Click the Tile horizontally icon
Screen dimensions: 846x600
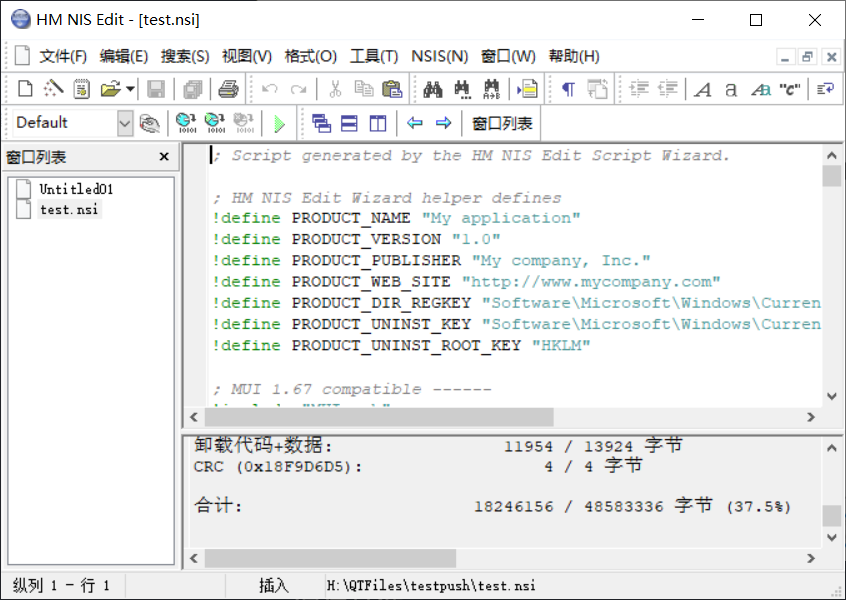pos(349,124)
